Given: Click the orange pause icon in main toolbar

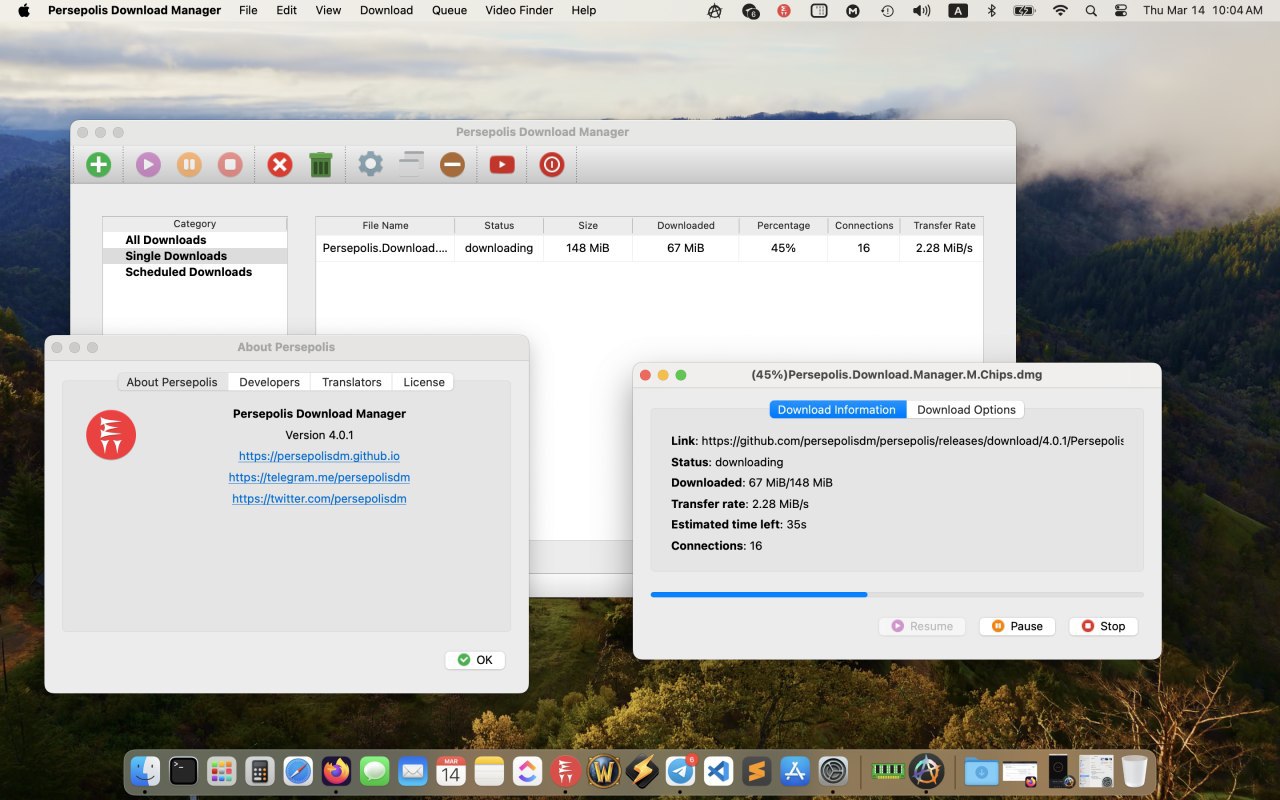Looking at the screenshot, I should tap(189, 165).
